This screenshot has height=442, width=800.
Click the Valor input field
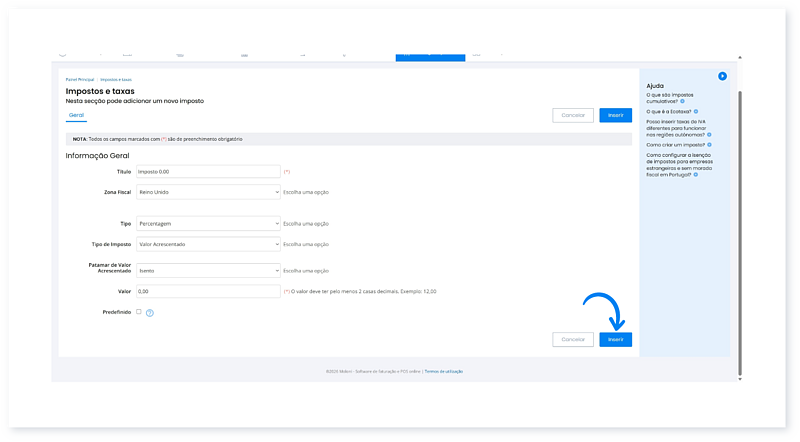tap(208, 291)
